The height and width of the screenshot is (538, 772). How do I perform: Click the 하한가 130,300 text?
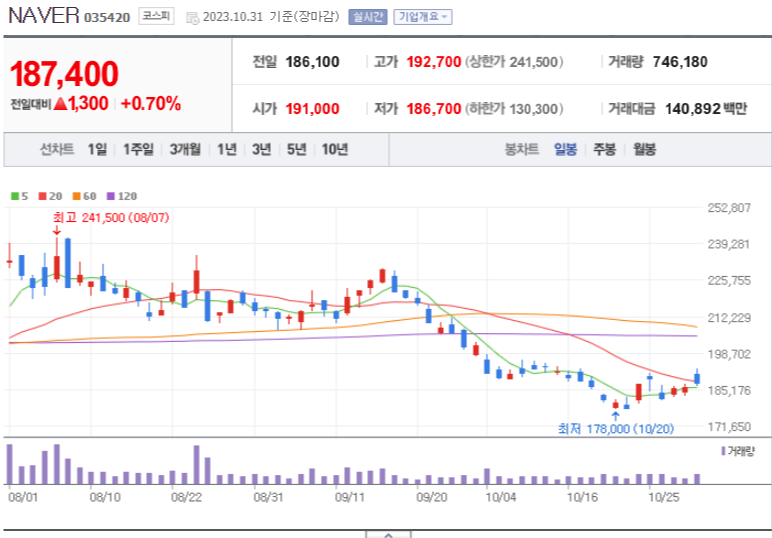point(514,109)
